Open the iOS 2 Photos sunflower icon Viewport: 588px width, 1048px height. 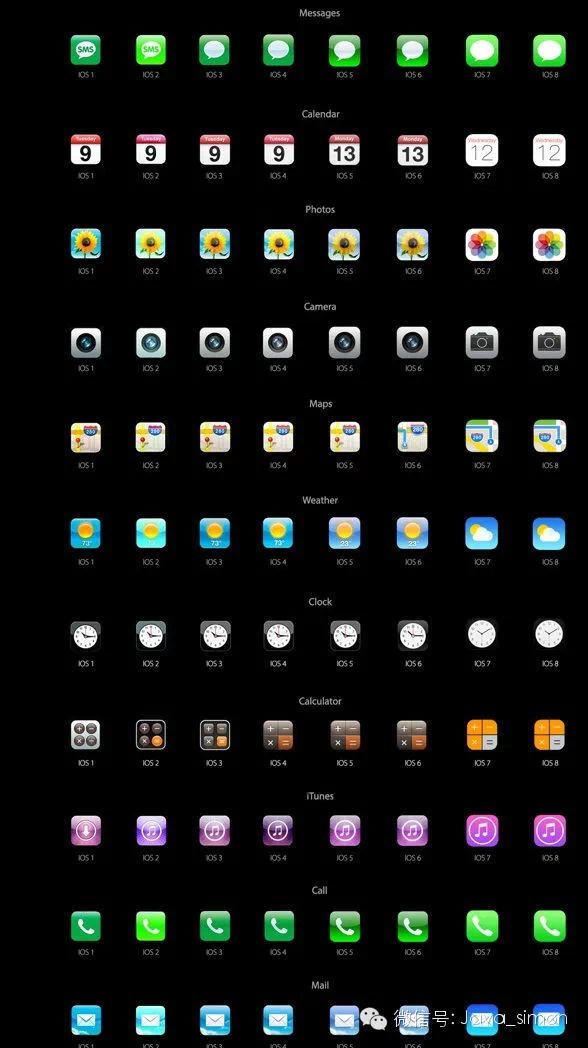(150, 244)
